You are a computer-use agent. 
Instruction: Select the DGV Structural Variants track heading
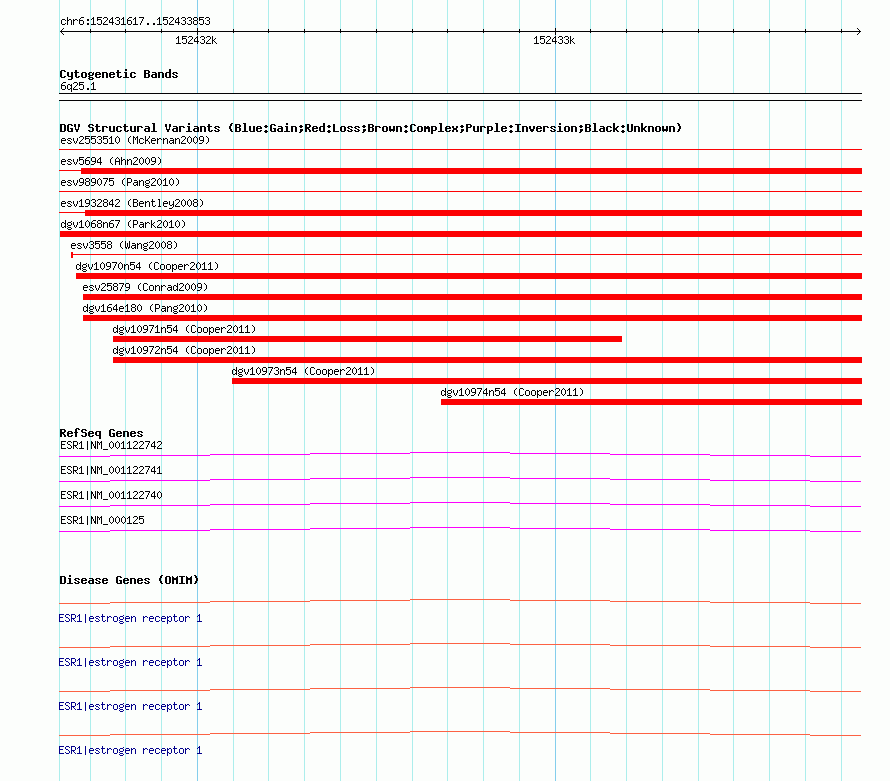coord(370,128)
